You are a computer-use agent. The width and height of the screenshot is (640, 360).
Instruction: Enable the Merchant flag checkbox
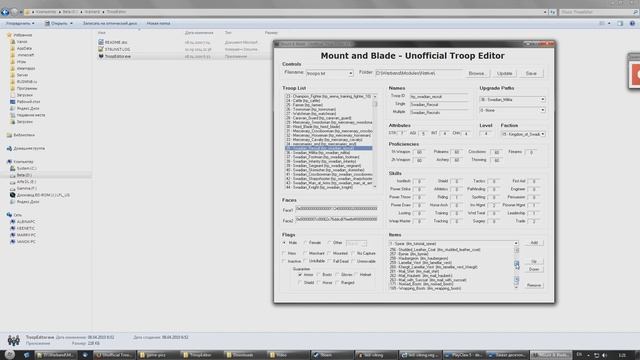[x=305, y=253]
